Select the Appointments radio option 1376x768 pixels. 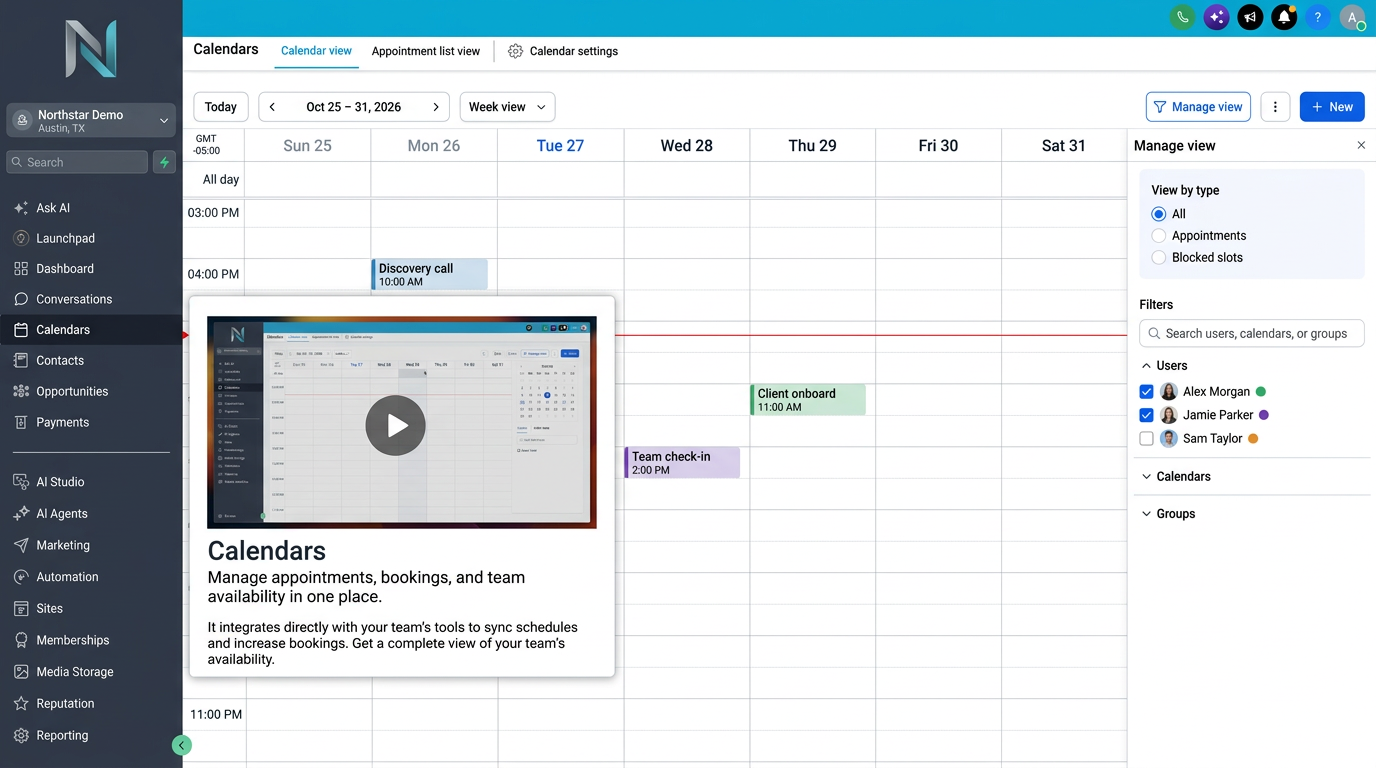pyautogui.click(x=1159, y=236)
